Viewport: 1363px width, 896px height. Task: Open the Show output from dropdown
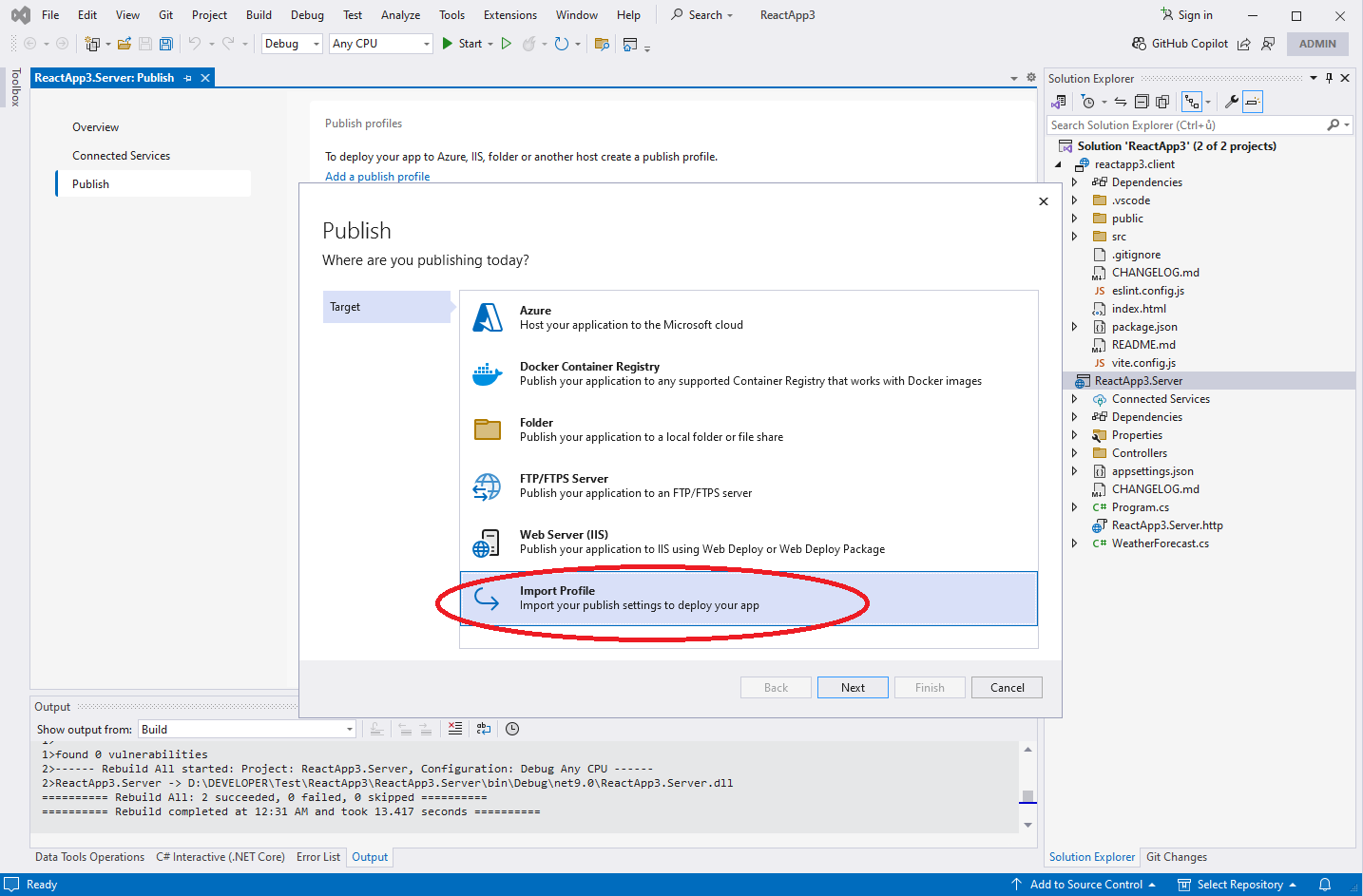(247, 729)
